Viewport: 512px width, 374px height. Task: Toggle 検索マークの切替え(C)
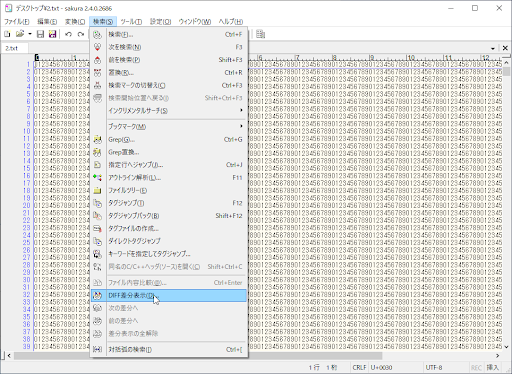click(169, 85)
